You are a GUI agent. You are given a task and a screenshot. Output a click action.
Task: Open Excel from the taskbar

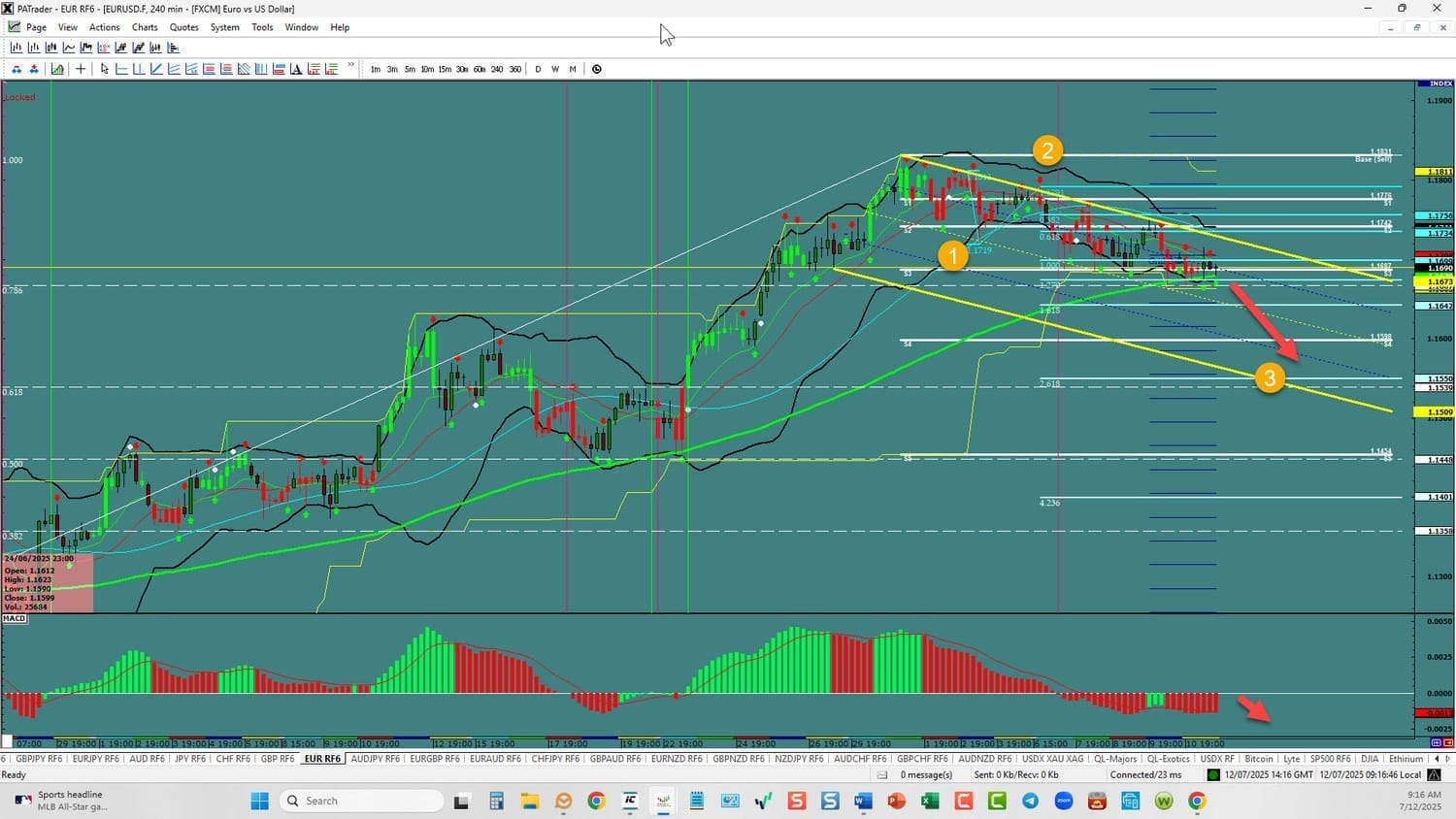(930, 801)
